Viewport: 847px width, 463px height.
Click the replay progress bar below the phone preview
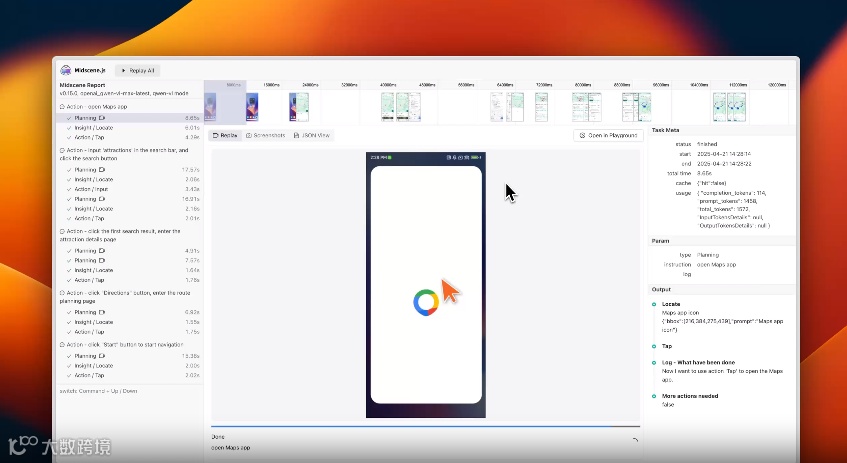point(426,426)
